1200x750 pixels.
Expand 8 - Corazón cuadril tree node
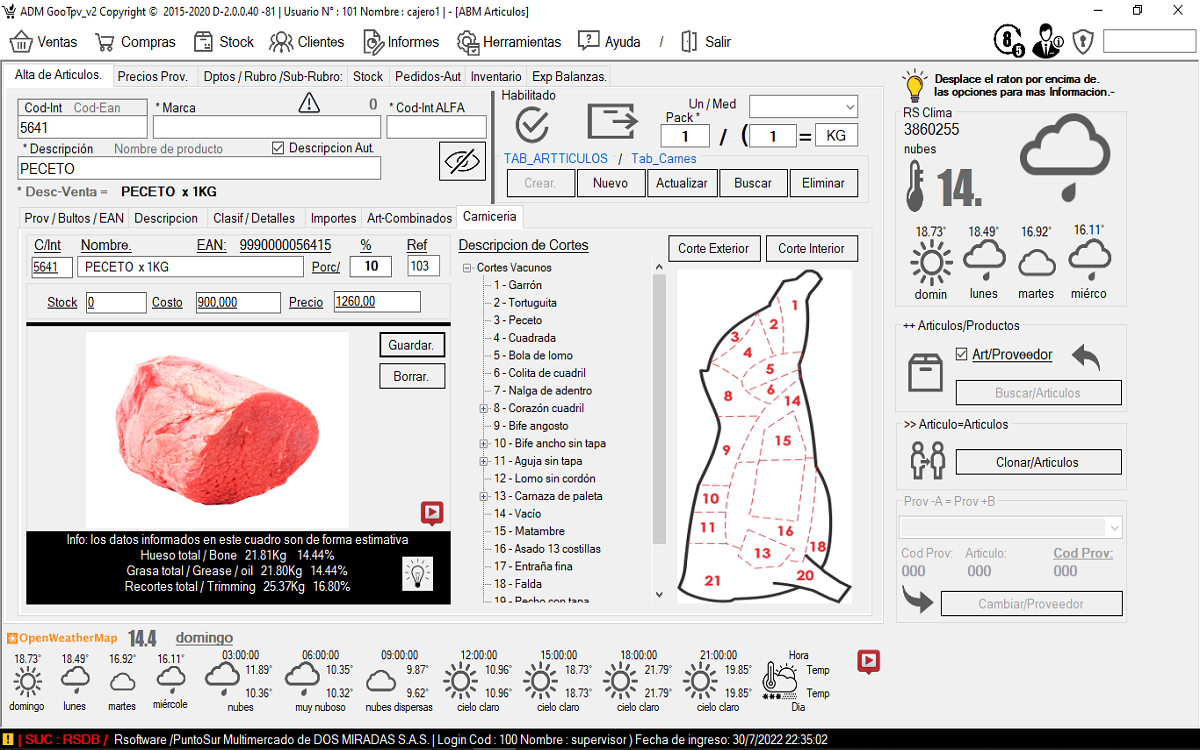coord(485,408)
